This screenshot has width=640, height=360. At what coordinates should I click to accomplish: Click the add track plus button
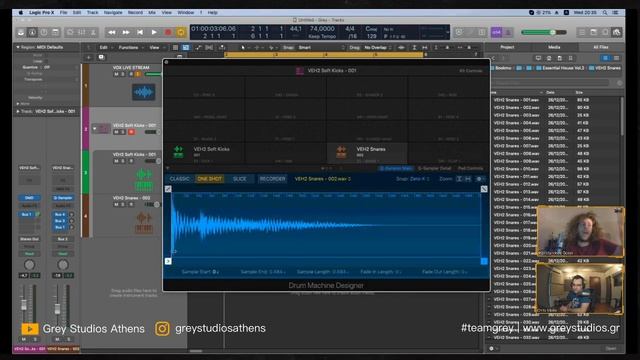coord(89,58)
